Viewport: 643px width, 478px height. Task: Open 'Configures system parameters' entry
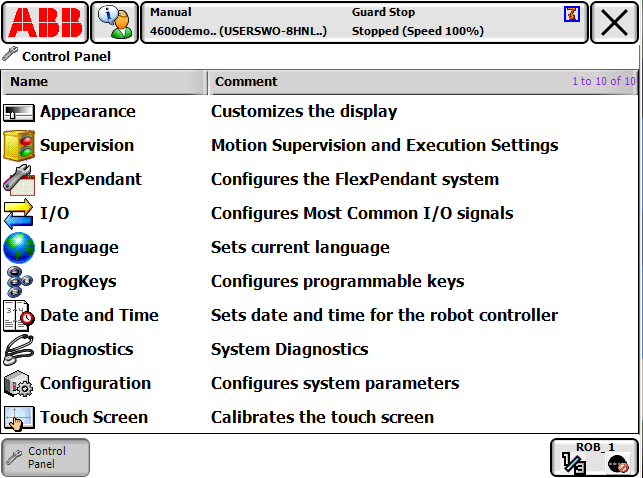click(x=335, y=384)
